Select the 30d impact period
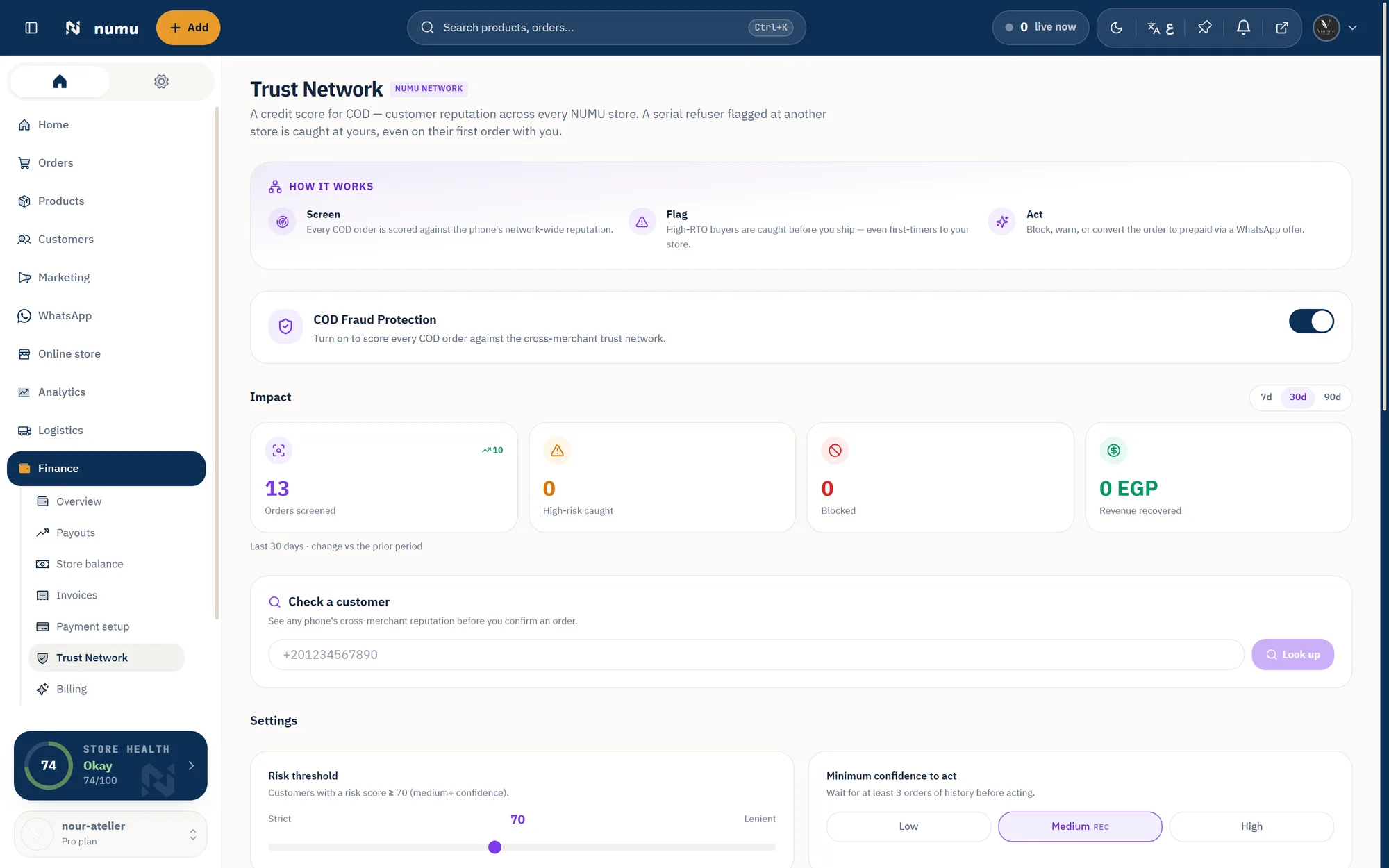This screenshot has height=868, width=1389. click(1298, 397)
